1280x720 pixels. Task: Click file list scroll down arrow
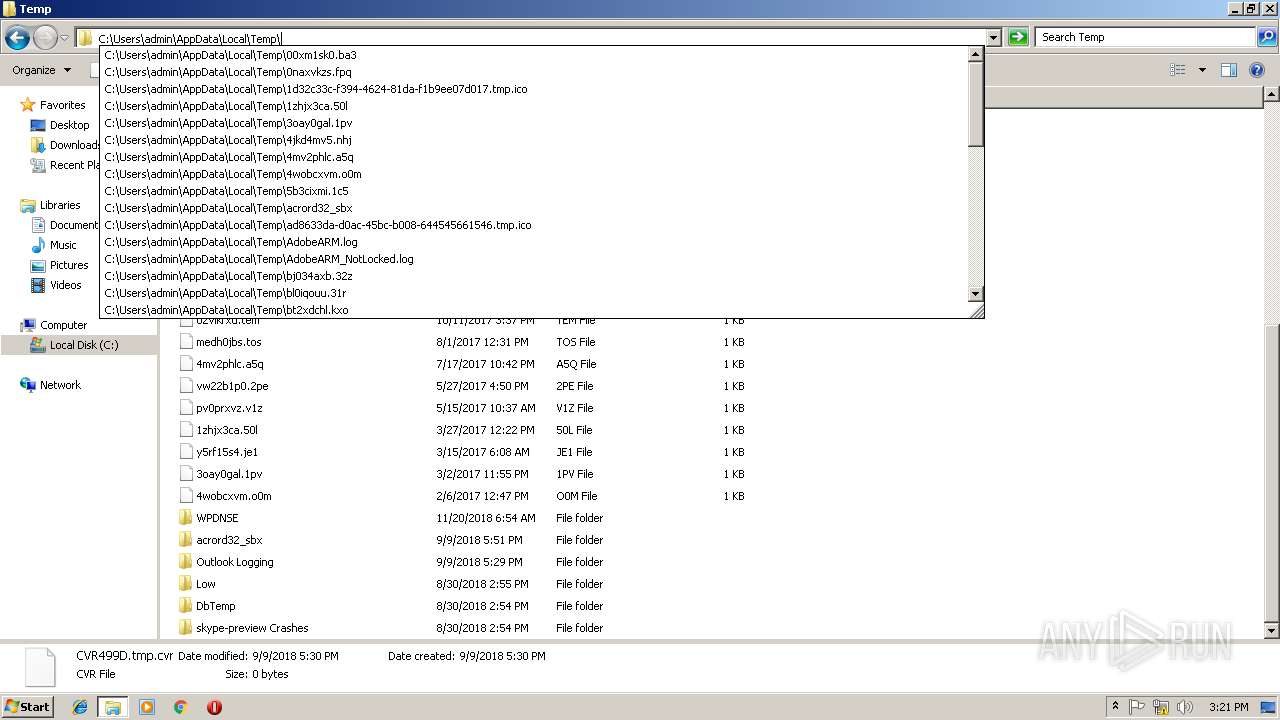1271,631
